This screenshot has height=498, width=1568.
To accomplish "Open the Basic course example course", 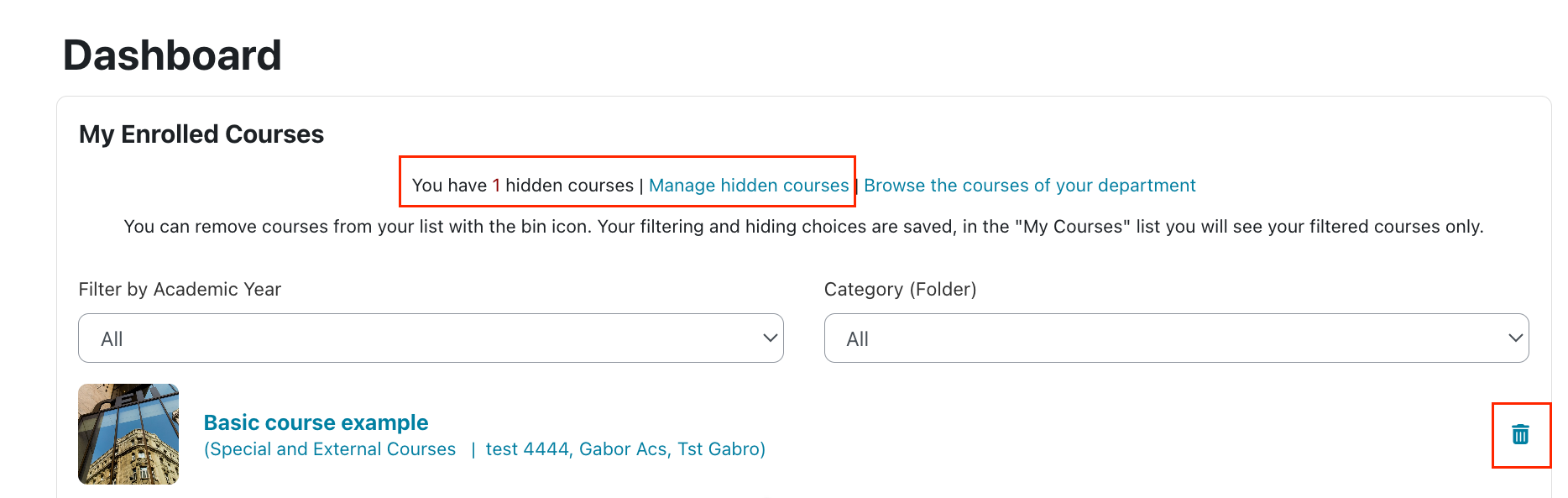I will point(316,422).
